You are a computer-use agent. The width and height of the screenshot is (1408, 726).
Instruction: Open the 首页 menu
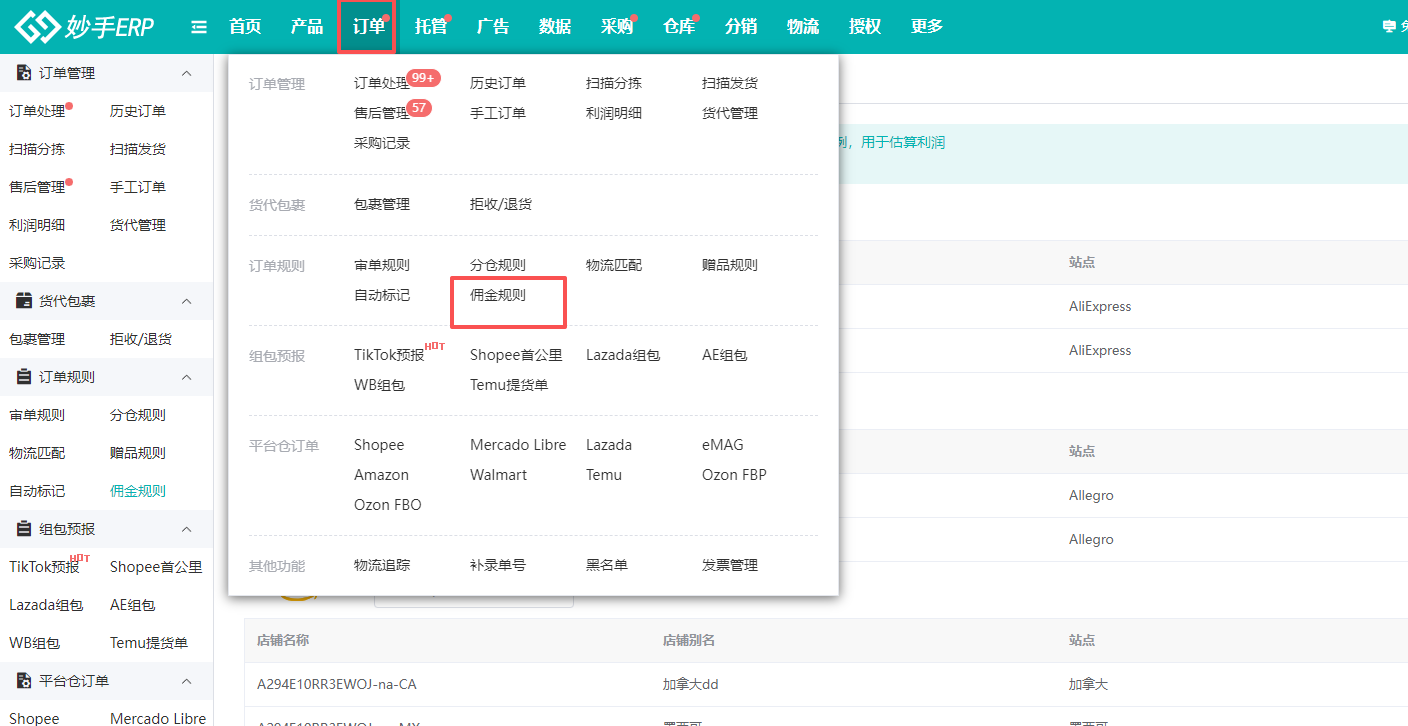click(x=245, y=27)
